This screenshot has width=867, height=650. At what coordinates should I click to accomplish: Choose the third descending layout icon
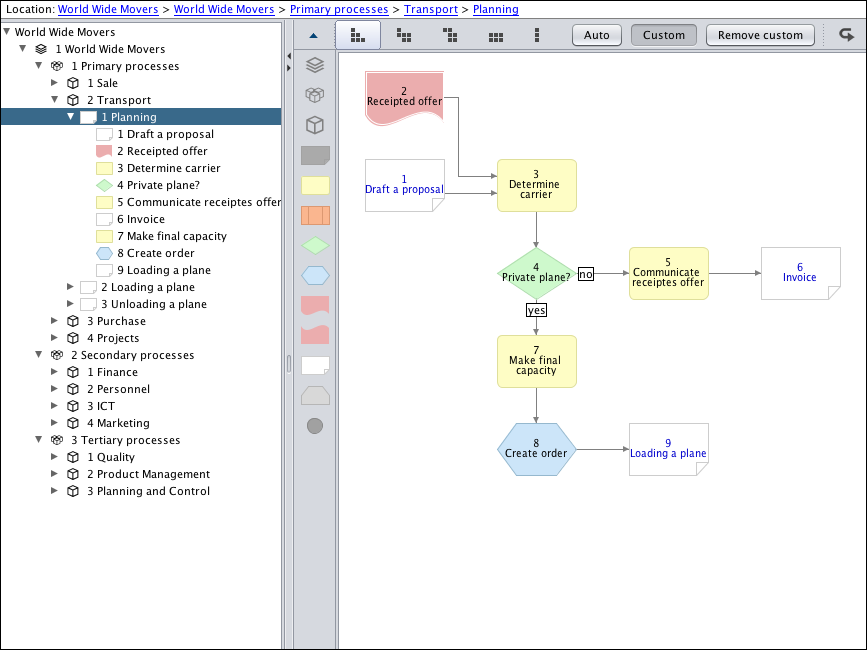450,35
